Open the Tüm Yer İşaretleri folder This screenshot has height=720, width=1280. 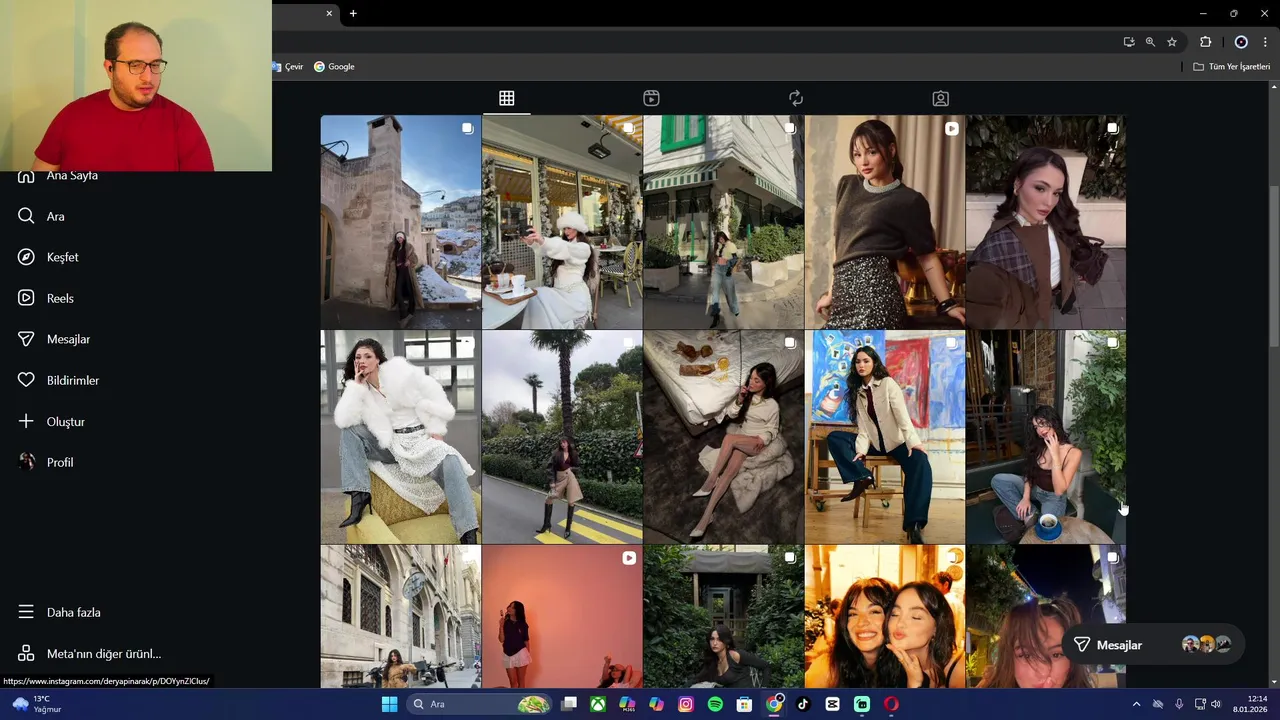[x=1232, y=67]
